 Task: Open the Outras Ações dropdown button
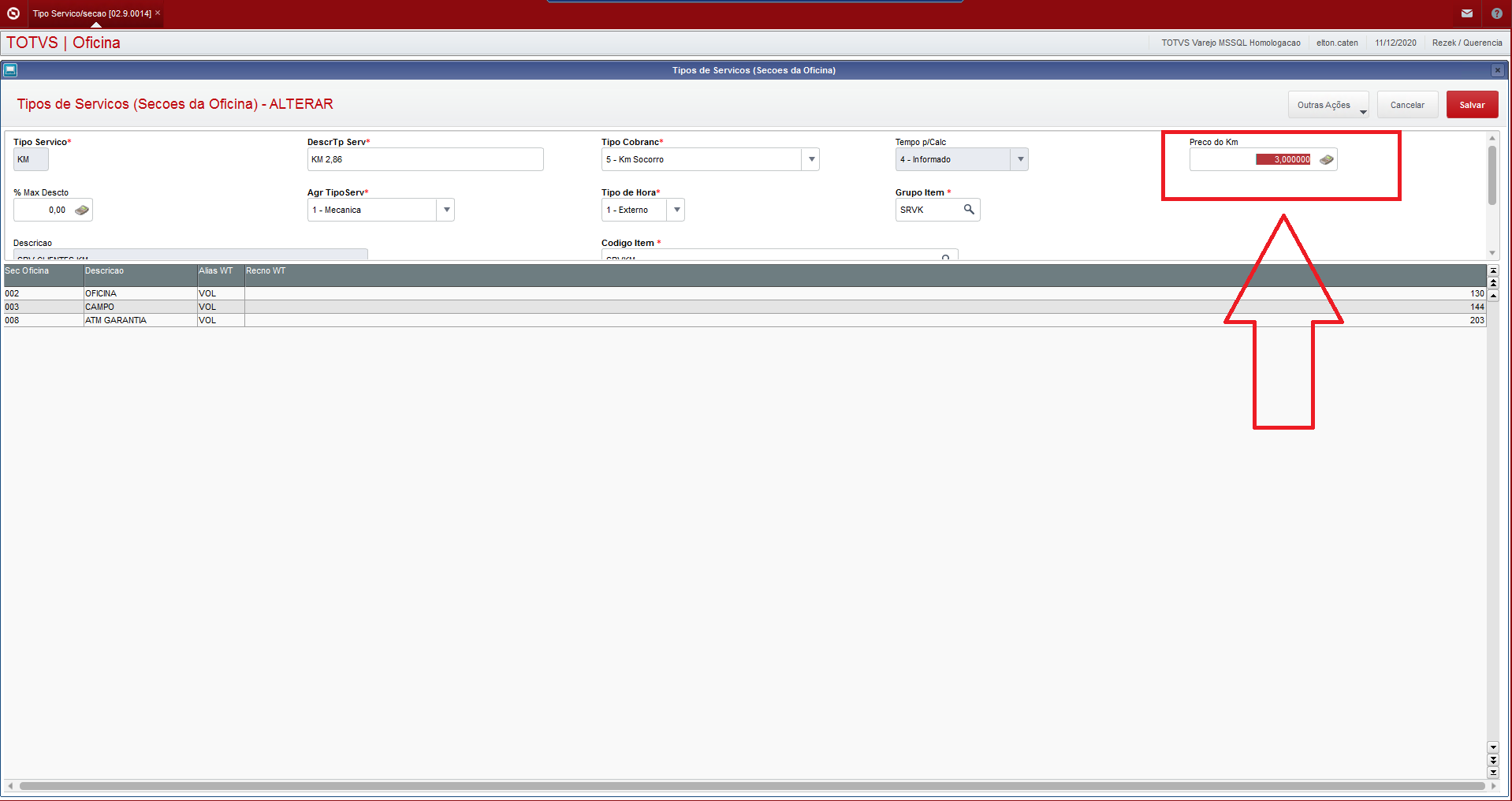[1328, 105]
